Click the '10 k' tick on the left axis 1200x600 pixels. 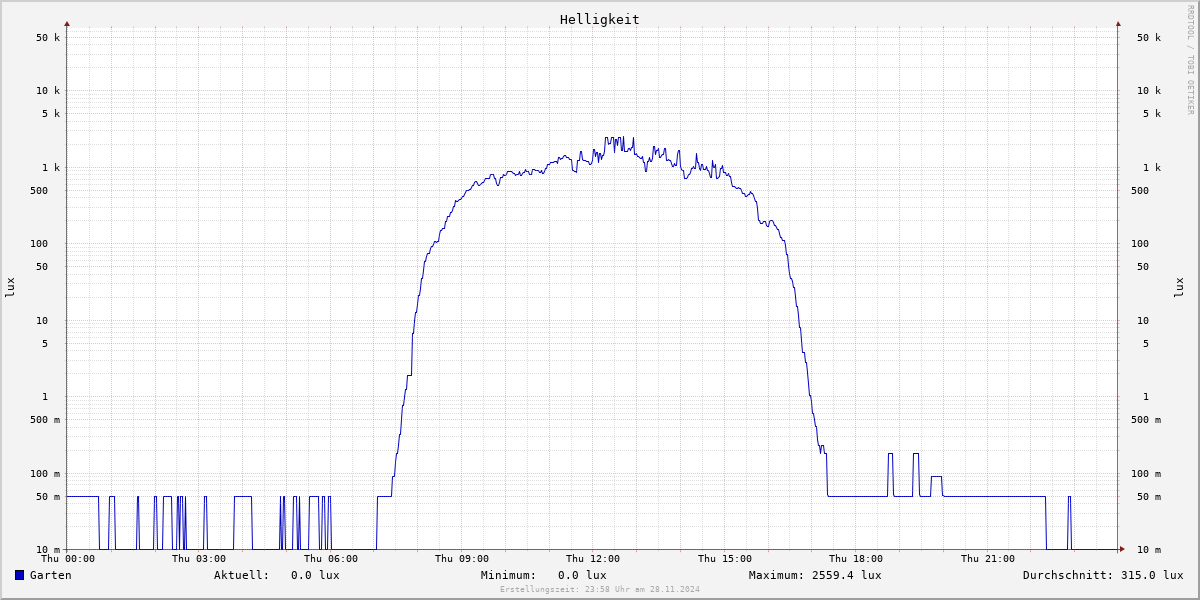pos(48,91)
